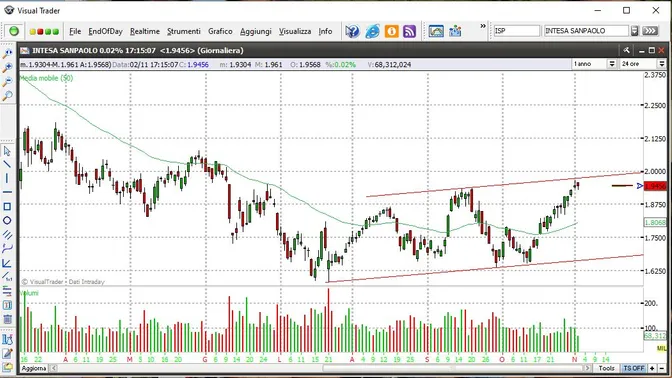Click the trash delete drawings icon
Screen dimensions: 672x378
click(7, 319)
